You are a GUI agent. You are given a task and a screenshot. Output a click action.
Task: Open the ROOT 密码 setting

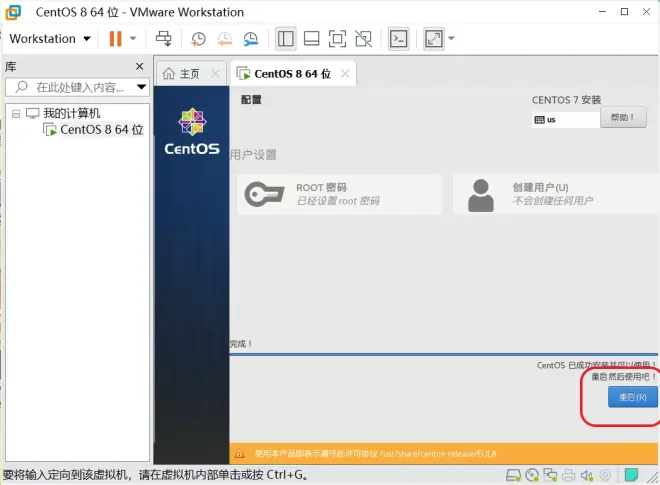click(x=339, y=195)
